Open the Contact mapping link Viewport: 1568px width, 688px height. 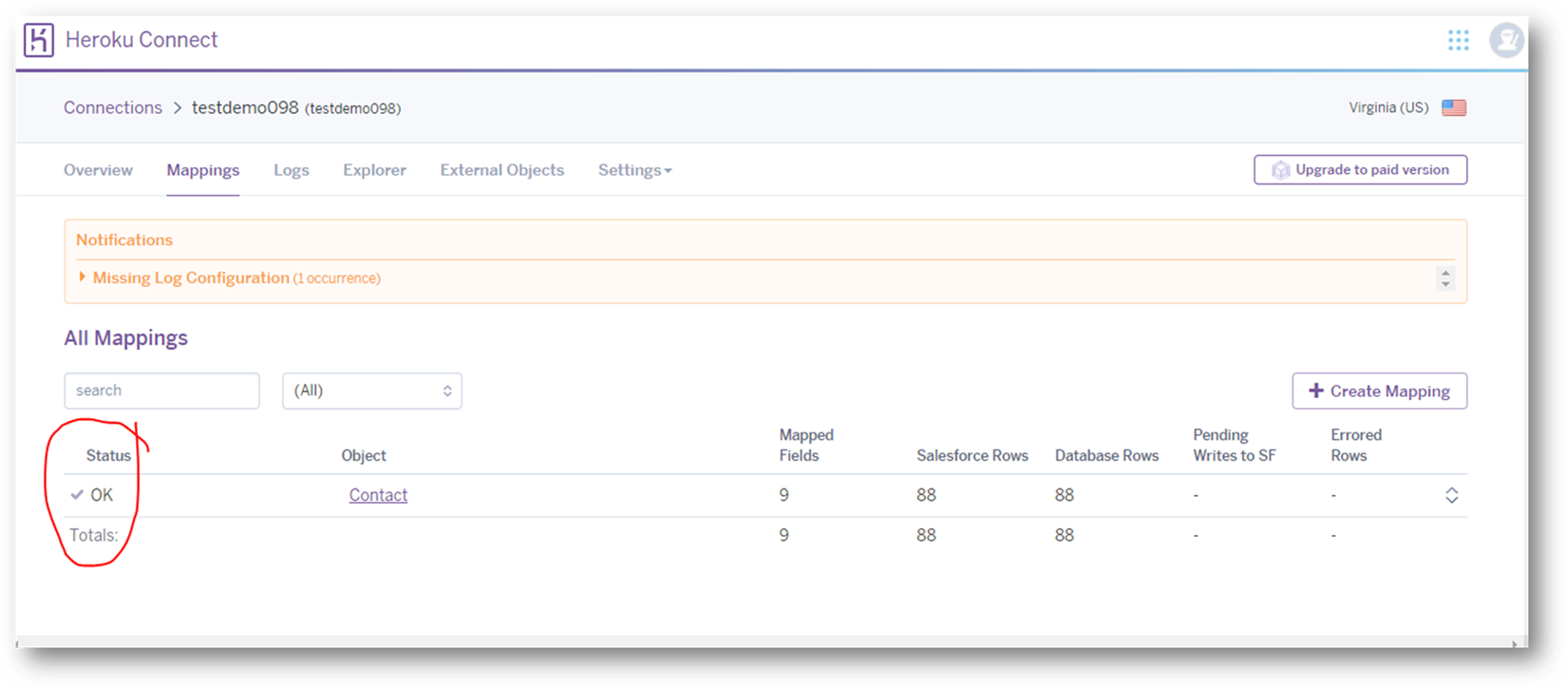coord(378,495)
